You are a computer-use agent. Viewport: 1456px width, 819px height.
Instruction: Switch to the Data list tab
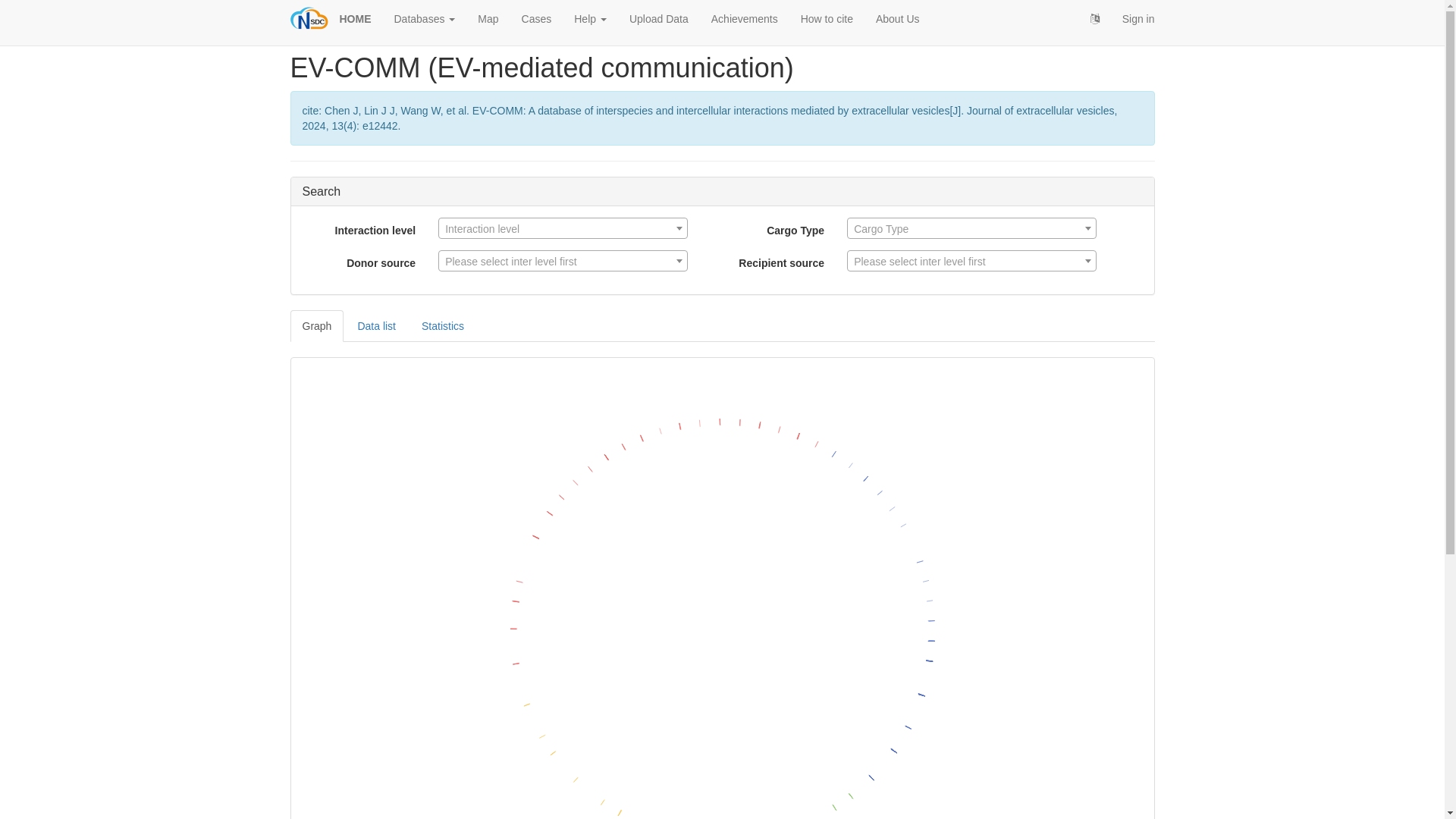tap(376, 326)
